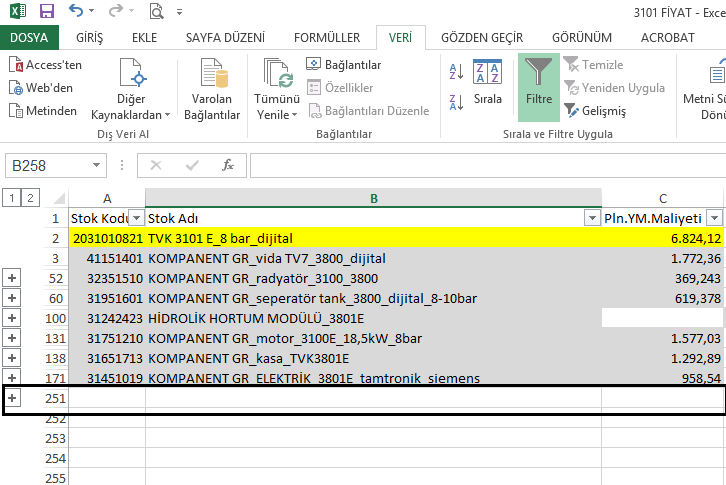Click Bağlantıları Düzenle button
Viewport: 726px width, 485px height.
(369, 111)
